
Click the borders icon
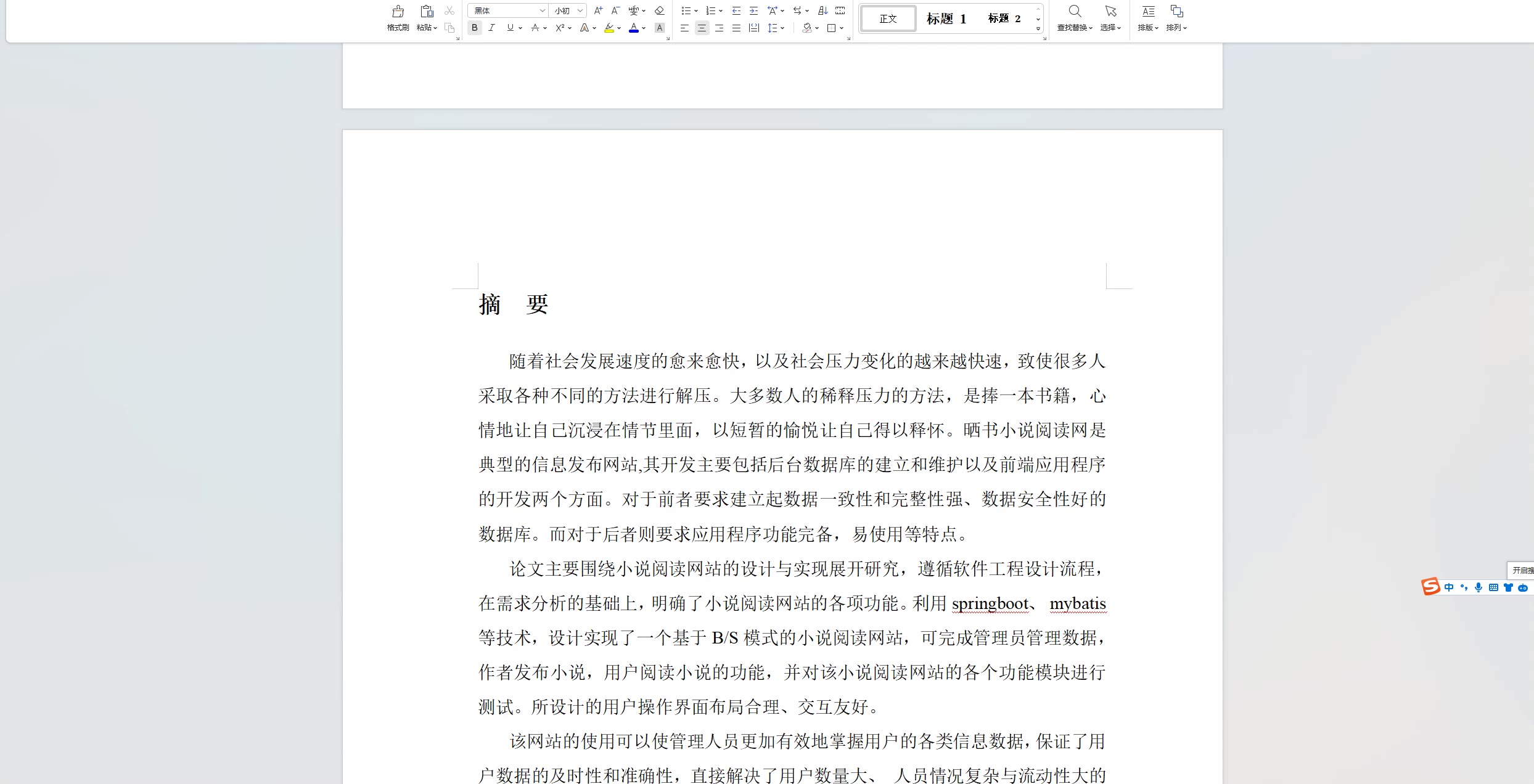[832, 28]
